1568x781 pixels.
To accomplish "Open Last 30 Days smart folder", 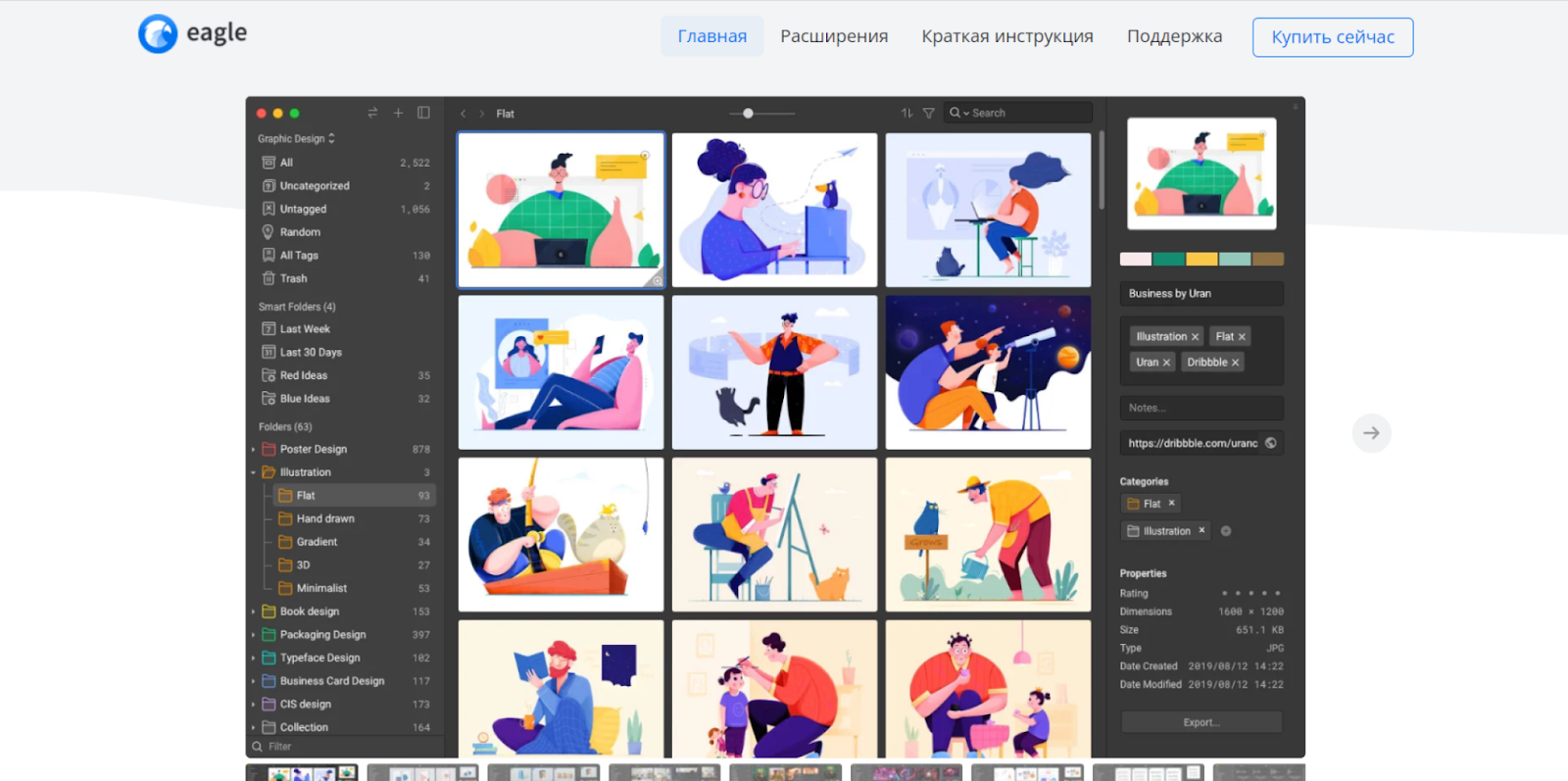I will (x=345, y=353).
